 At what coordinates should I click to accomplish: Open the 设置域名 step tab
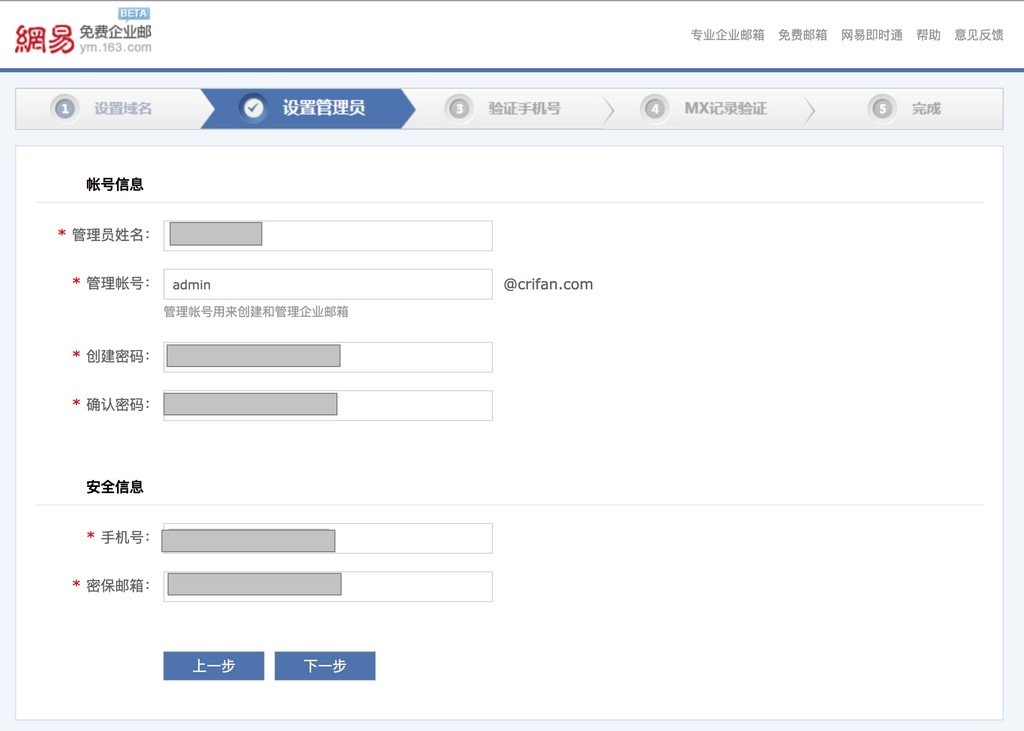108,108
